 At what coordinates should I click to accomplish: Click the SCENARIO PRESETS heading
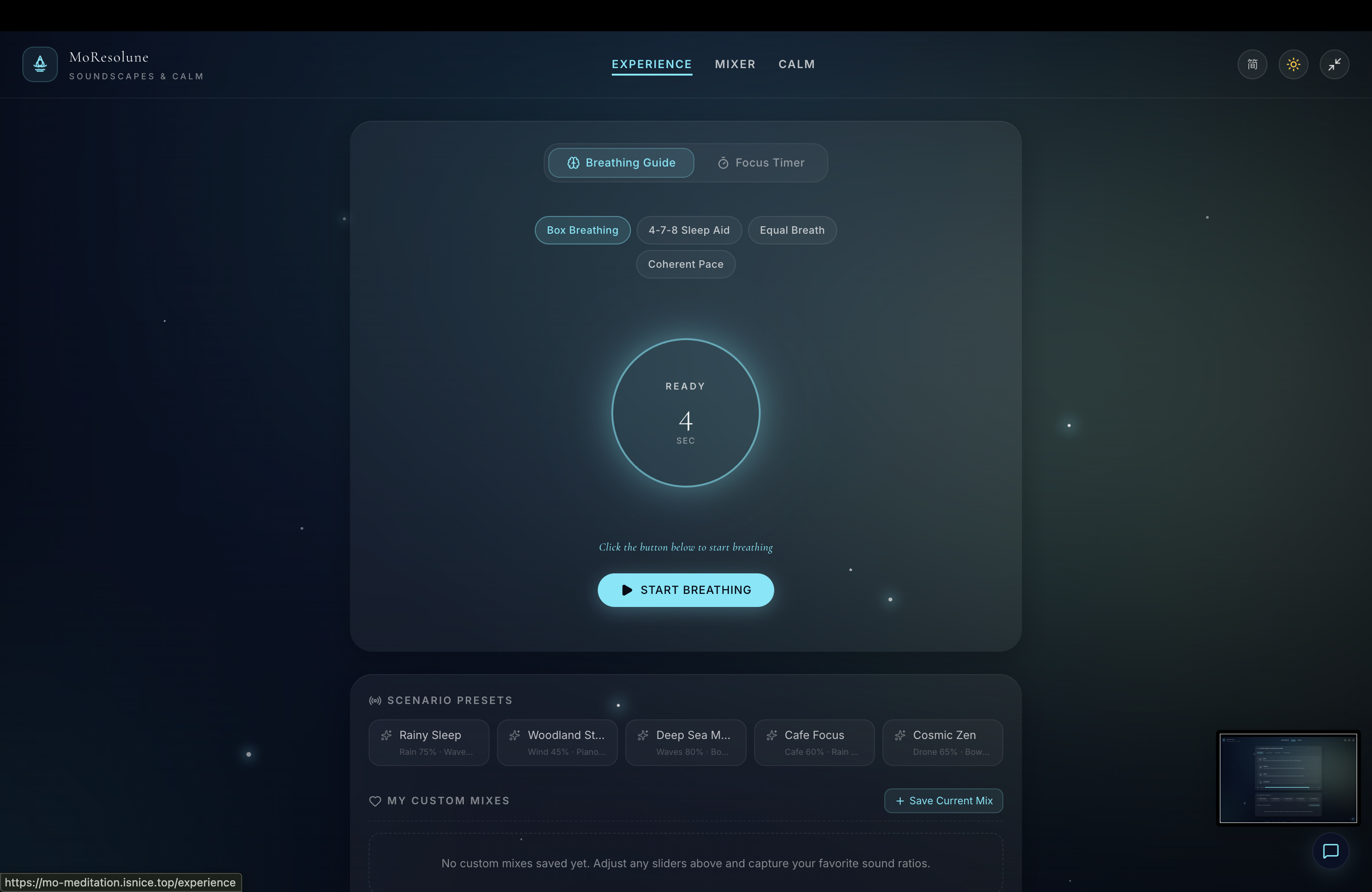[x=450, y=701]
